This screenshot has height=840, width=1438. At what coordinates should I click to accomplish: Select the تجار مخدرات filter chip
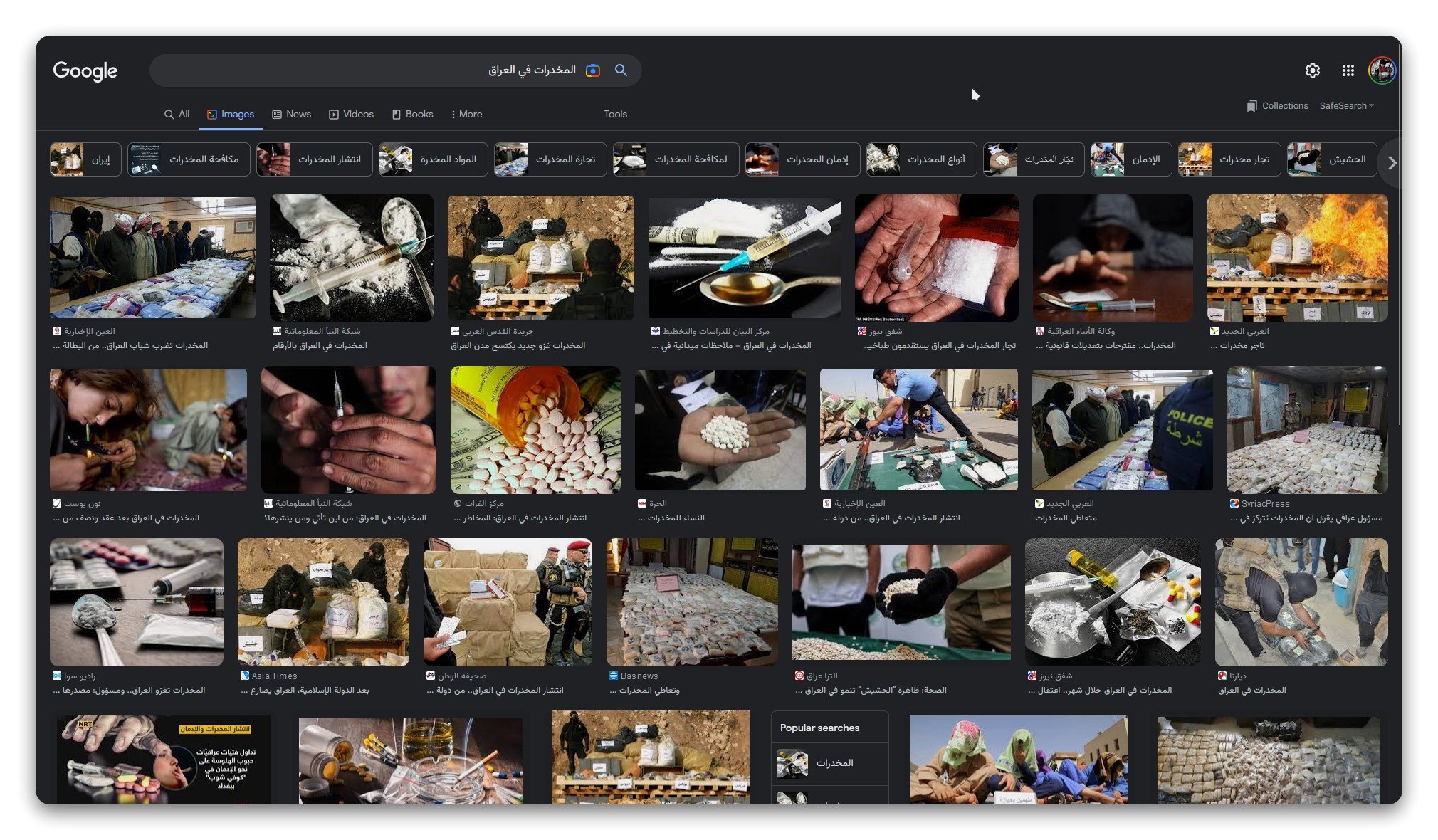(x=1229, y=159)
